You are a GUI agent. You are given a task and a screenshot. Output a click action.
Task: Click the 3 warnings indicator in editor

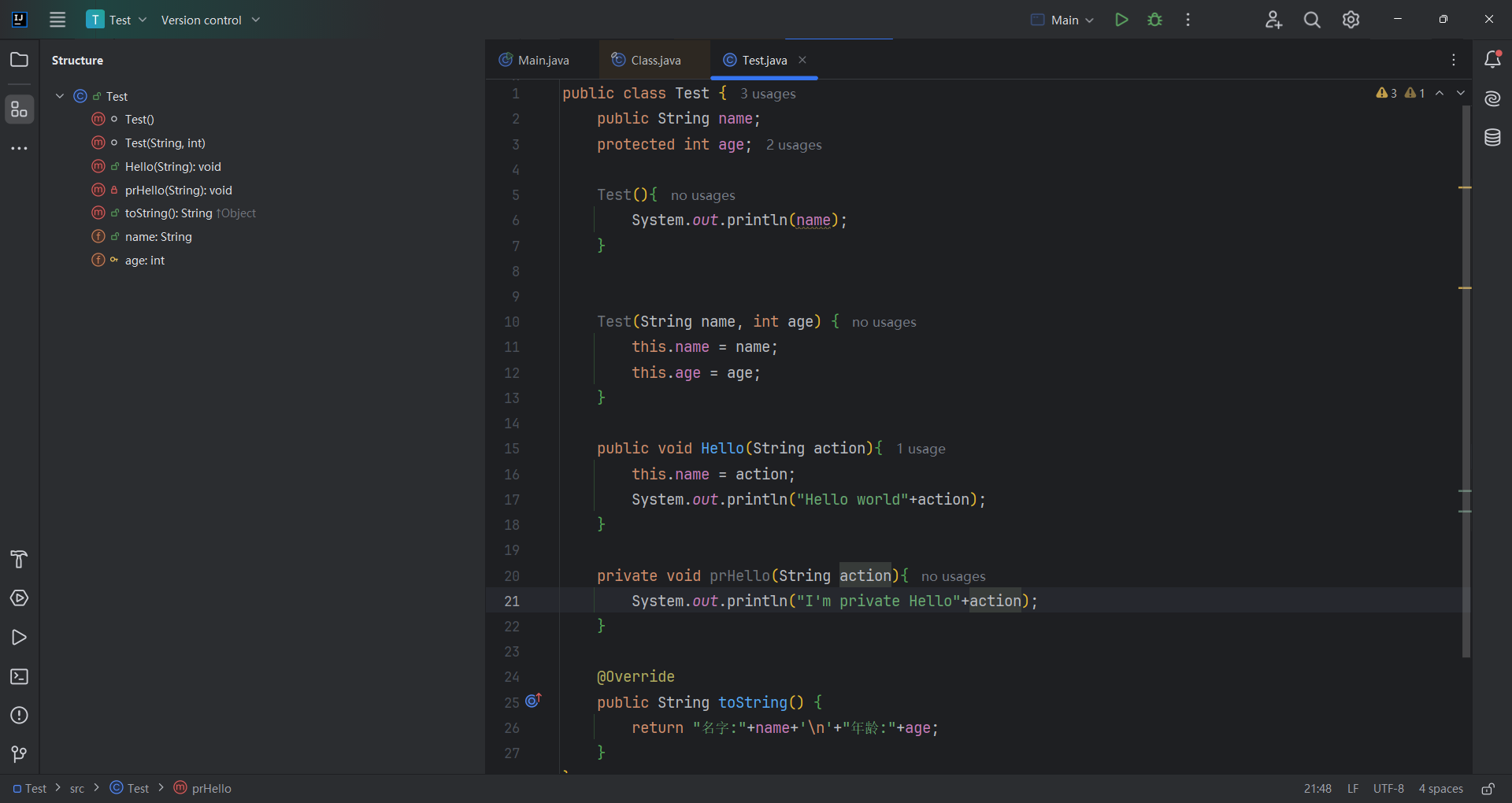tap(1386, 93)
